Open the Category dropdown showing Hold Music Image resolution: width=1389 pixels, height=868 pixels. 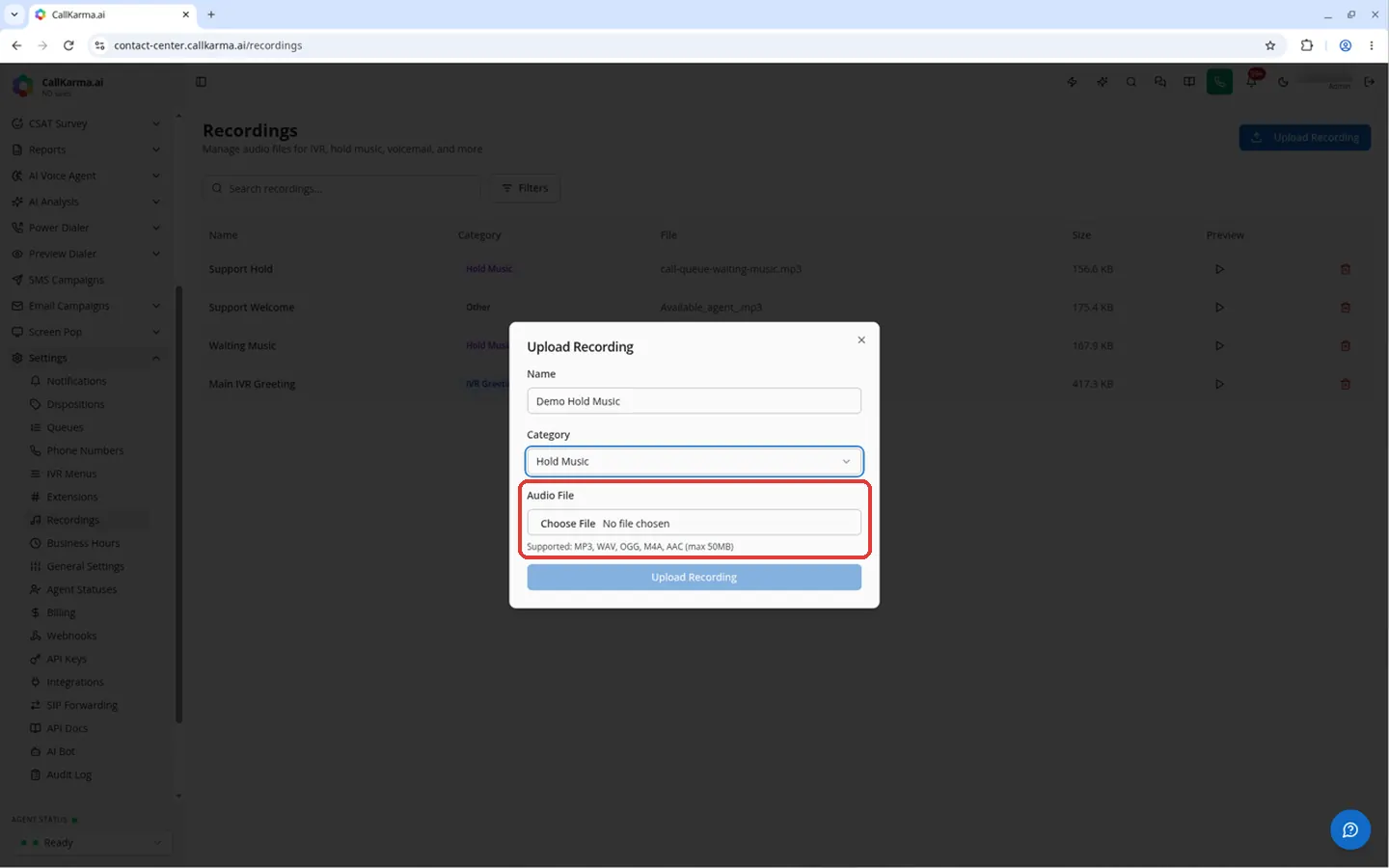pyautogui.click(x=694, y=462)
